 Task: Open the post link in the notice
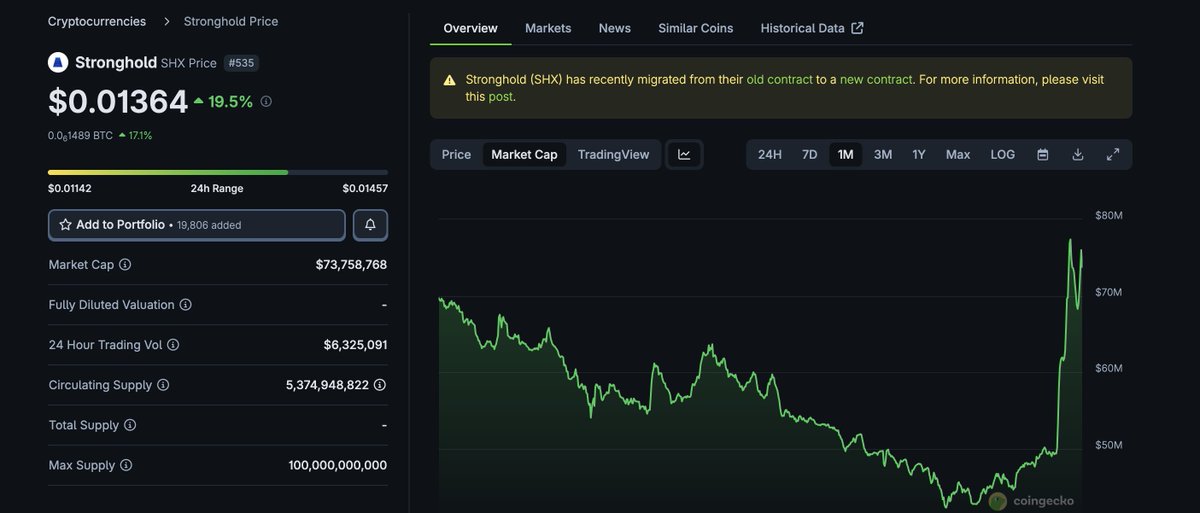coord(500,97)
